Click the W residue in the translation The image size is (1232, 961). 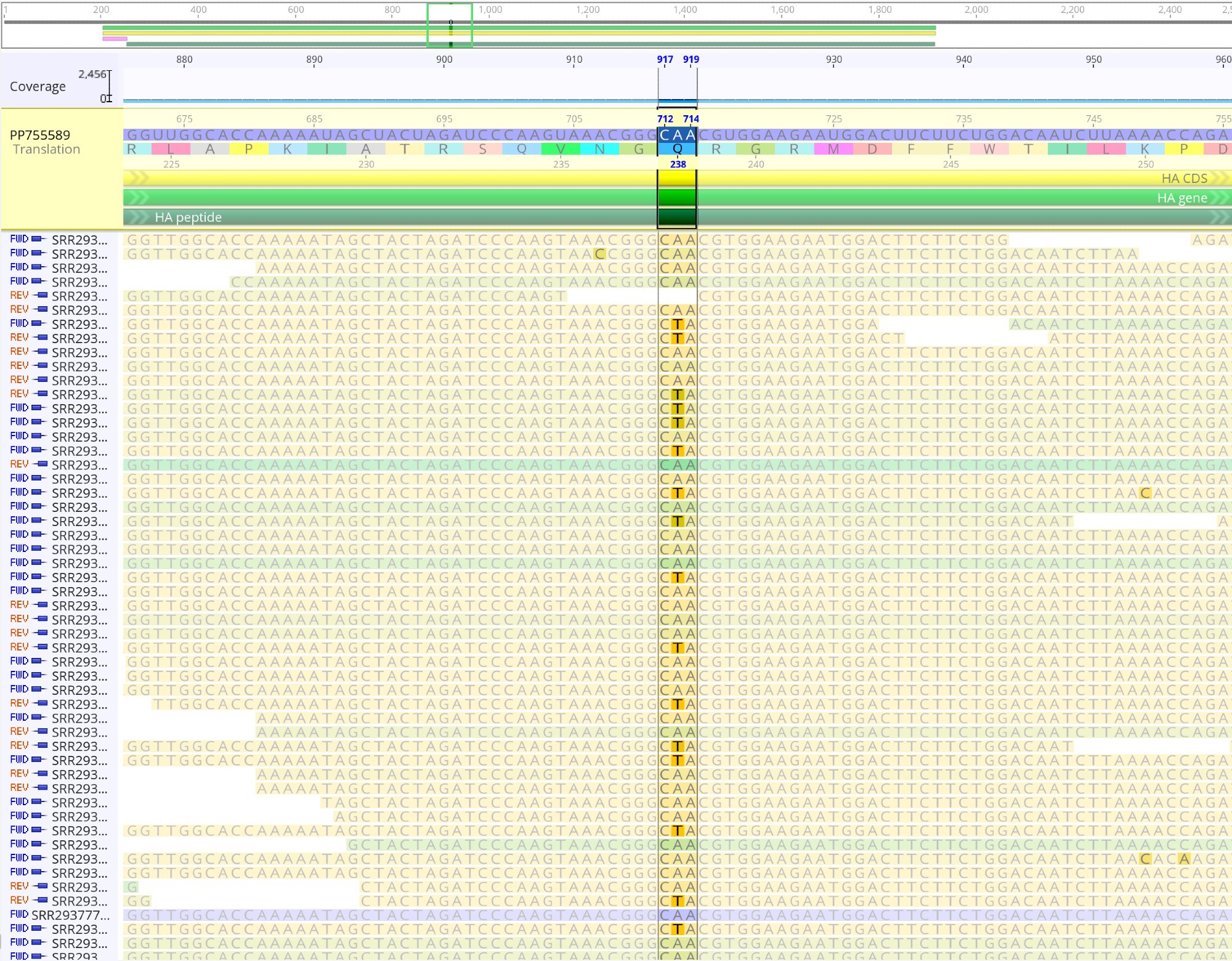pos(989,149)
